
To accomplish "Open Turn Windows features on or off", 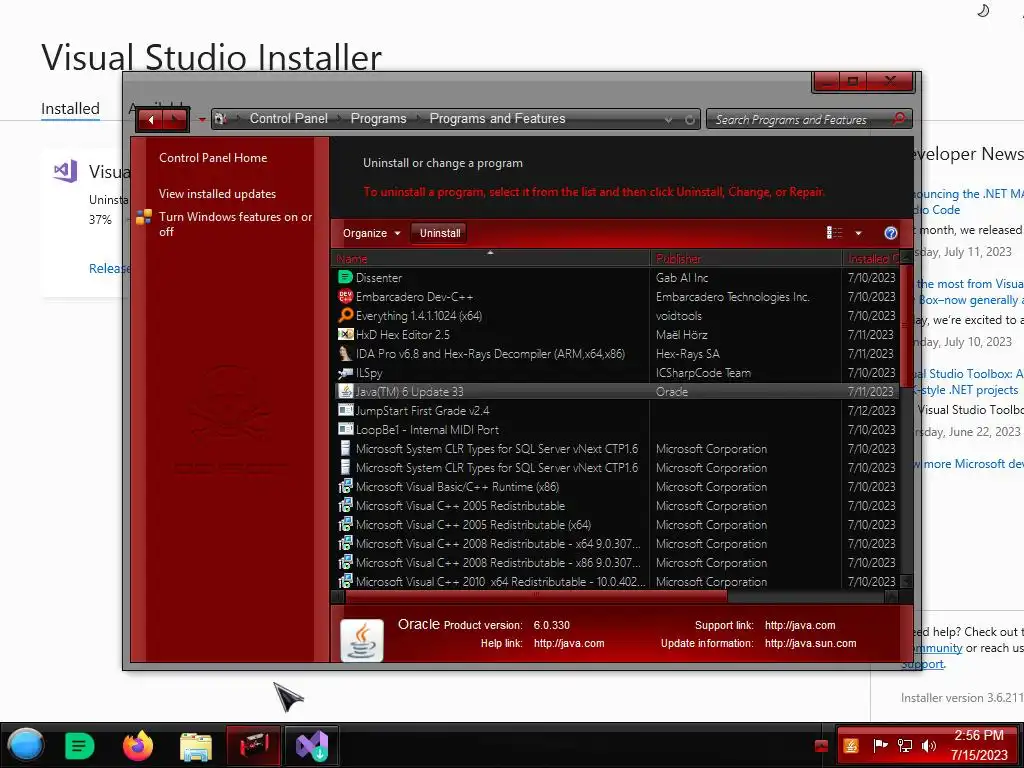I will (x=235, y=224).
